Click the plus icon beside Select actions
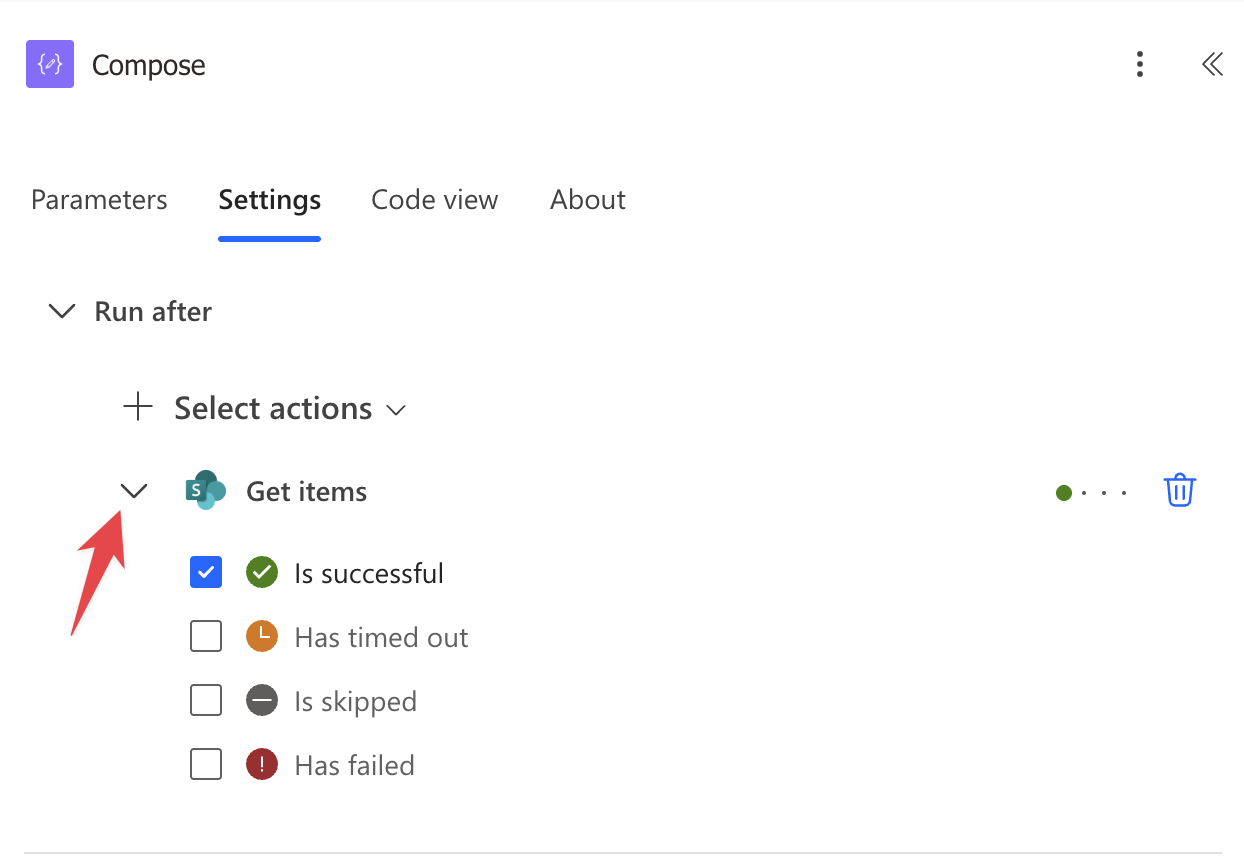Screen dimensions: 1244x856 point(138,407)
